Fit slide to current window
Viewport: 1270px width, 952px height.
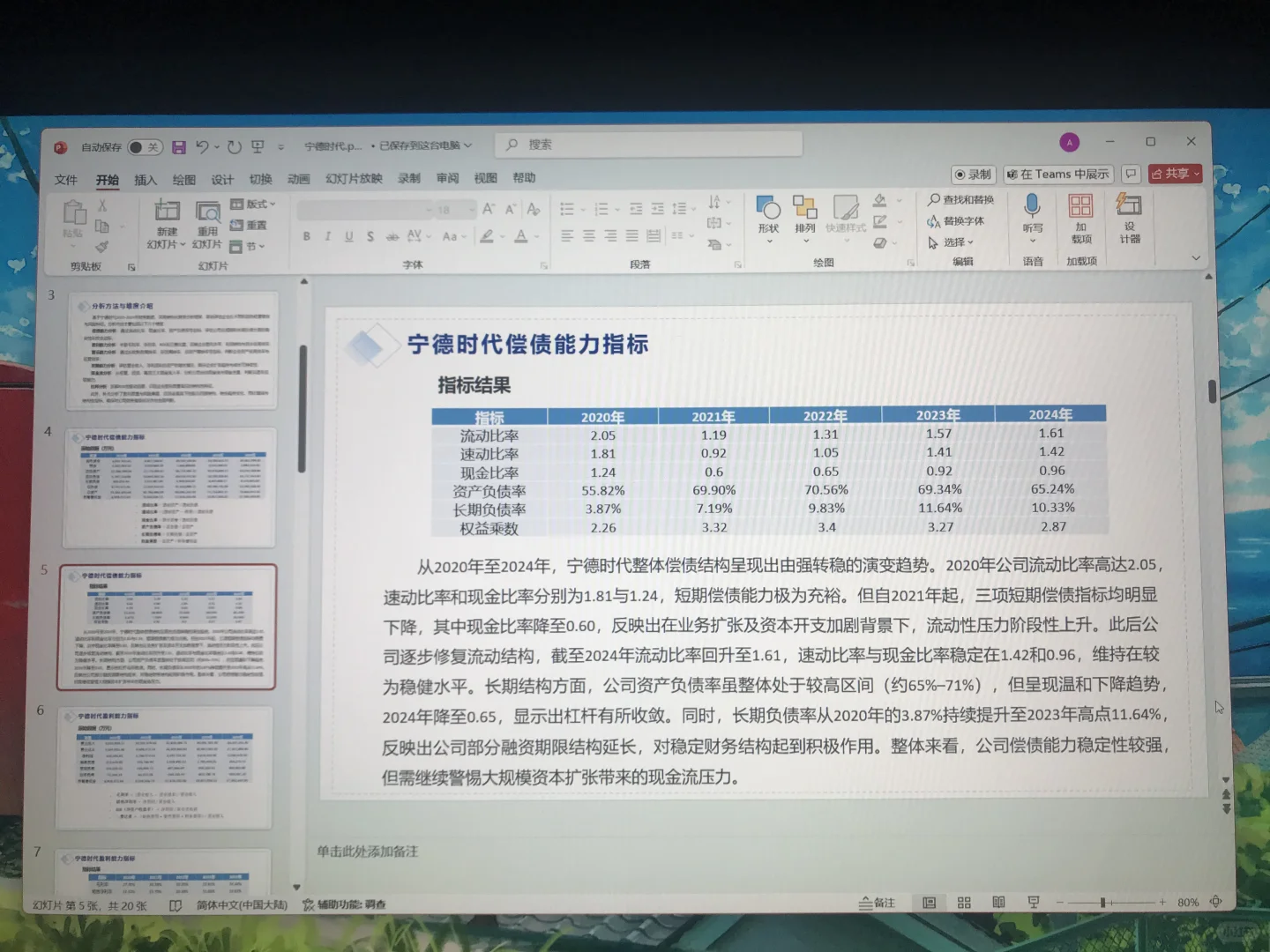coord(1216,902)
